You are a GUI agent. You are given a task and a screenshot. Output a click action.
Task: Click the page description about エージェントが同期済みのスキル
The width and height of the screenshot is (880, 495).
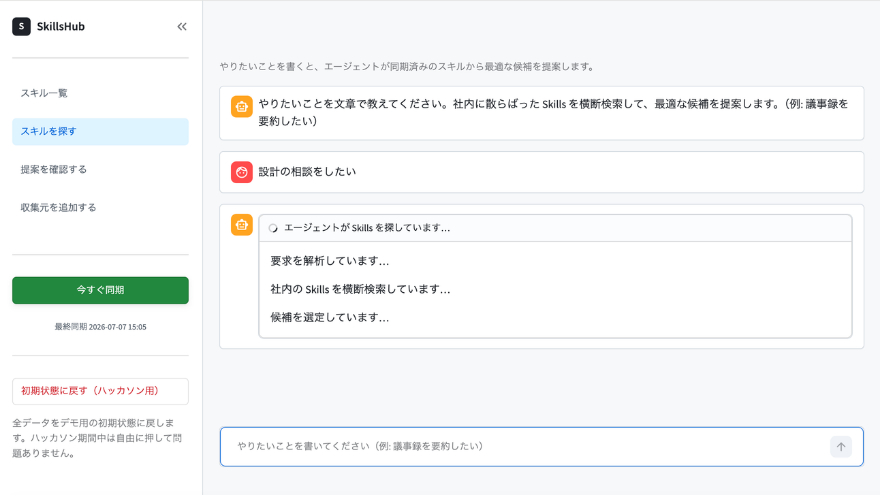pyautogui.click(x=408, y=66)
